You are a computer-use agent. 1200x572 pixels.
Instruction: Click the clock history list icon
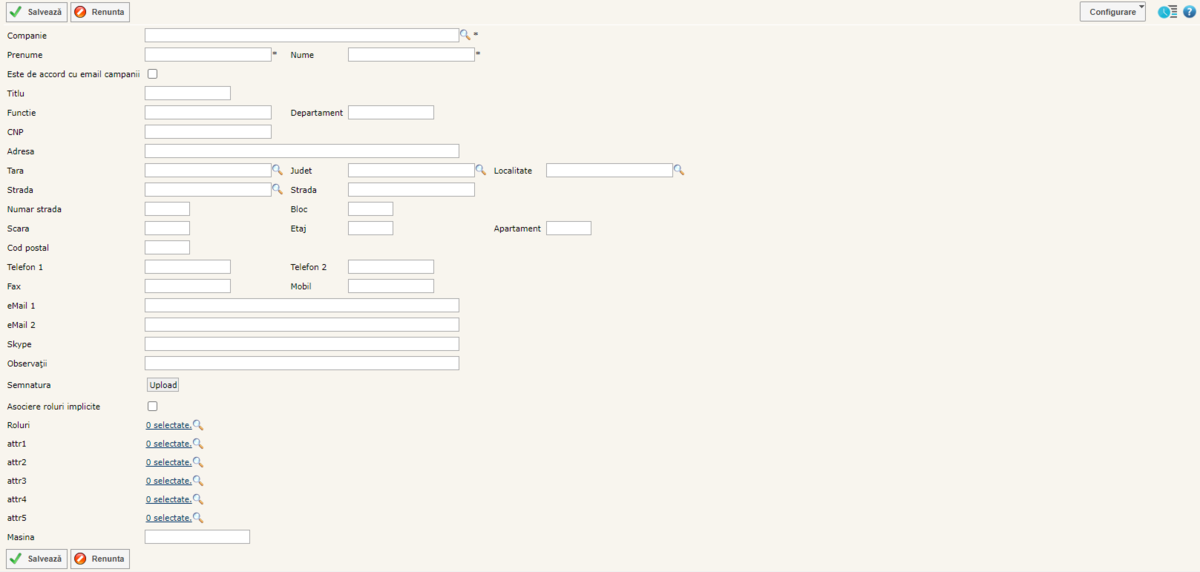(x=1167, y=12)
